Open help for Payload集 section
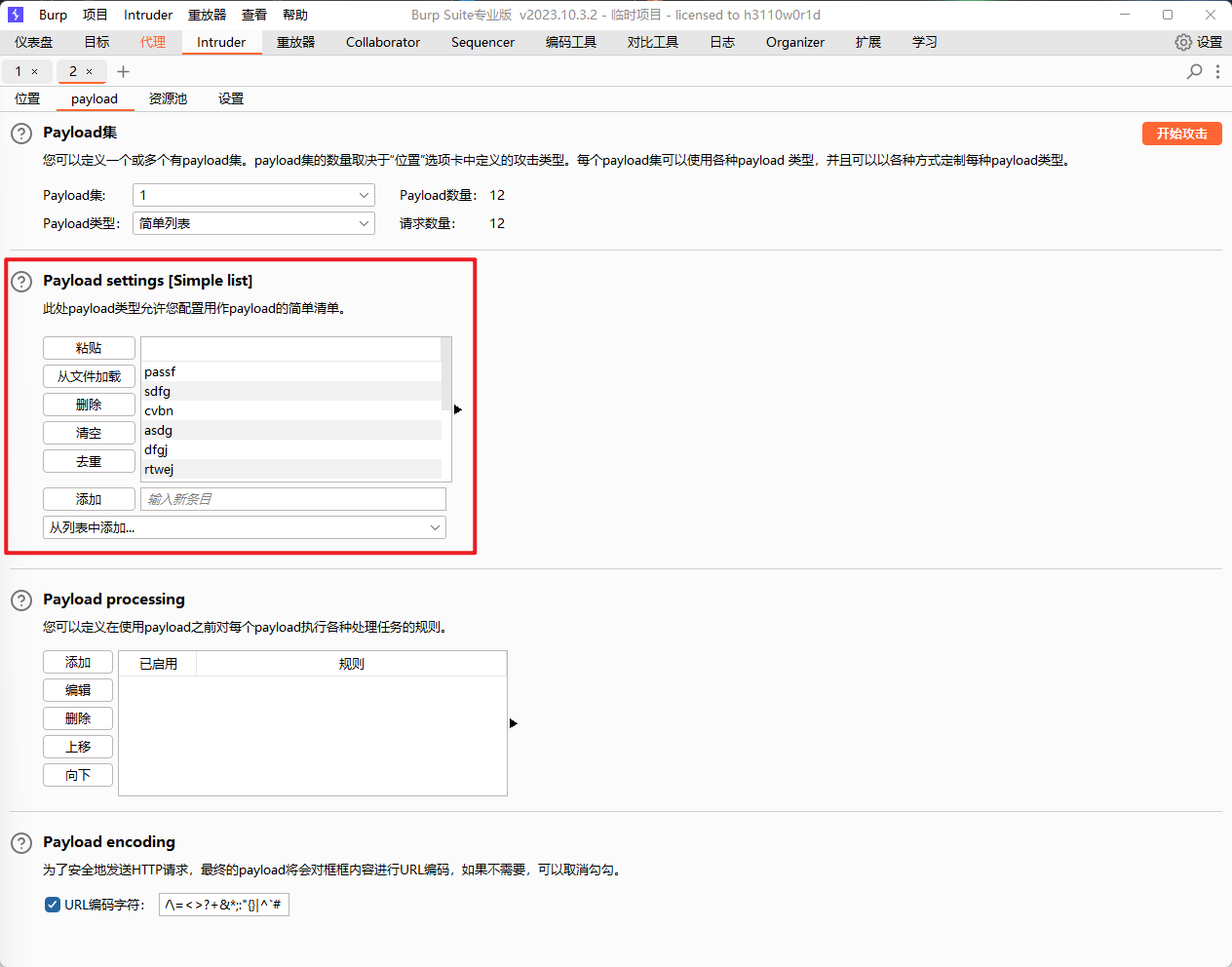Viewport: 1232px width, 967px height. (x=21, y=134)
